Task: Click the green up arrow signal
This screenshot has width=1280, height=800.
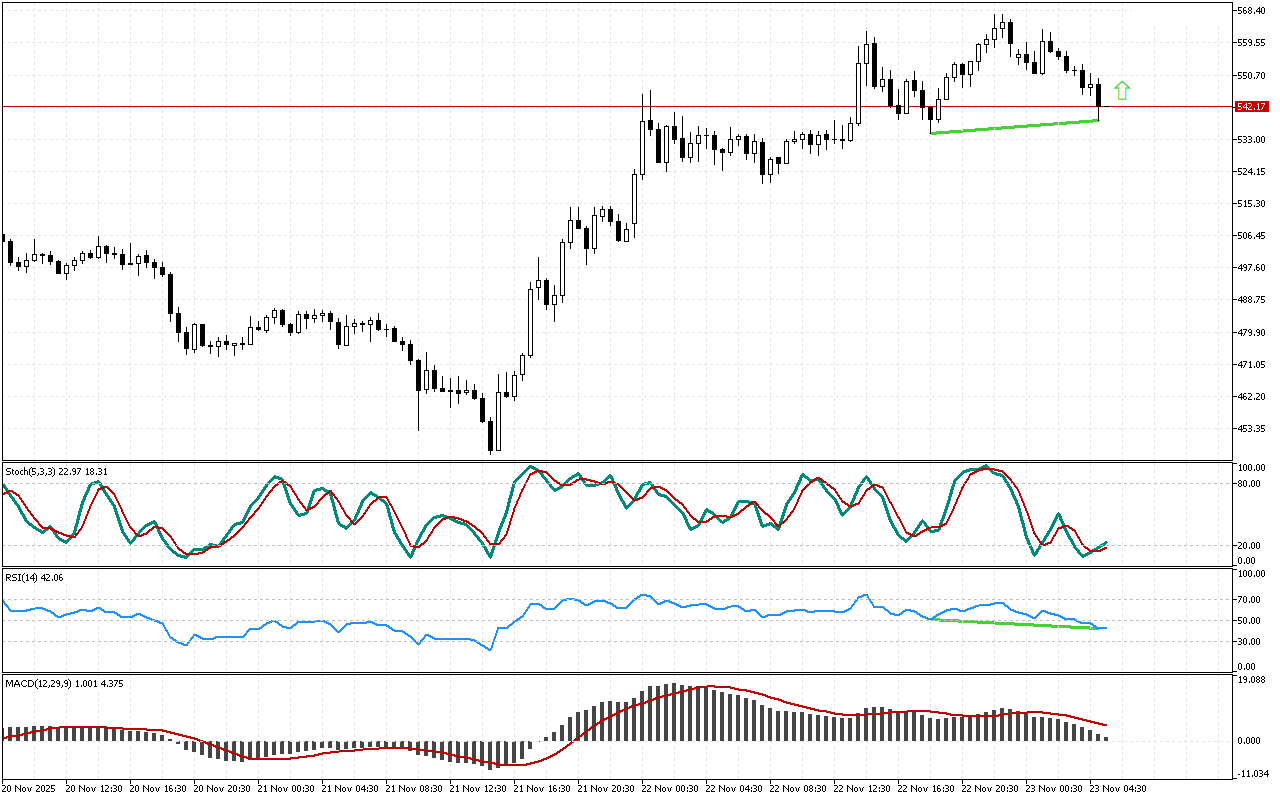Action: 1122,90
